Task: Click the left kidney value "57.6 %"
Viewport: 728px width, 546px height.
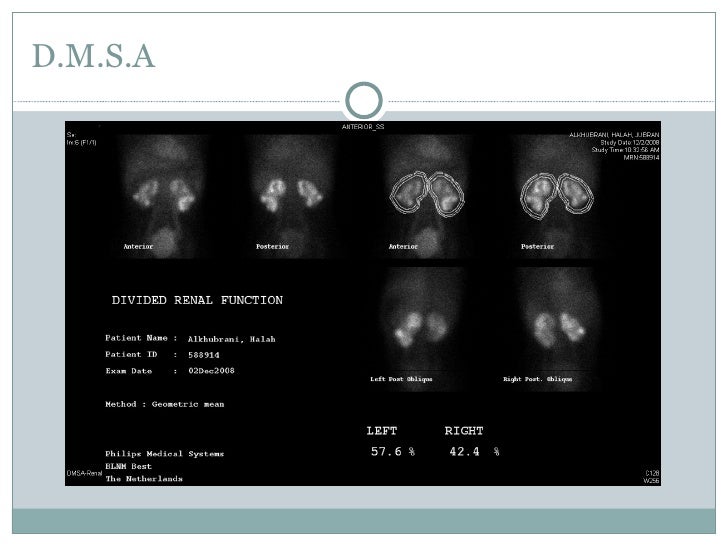Action: point(393,452)
